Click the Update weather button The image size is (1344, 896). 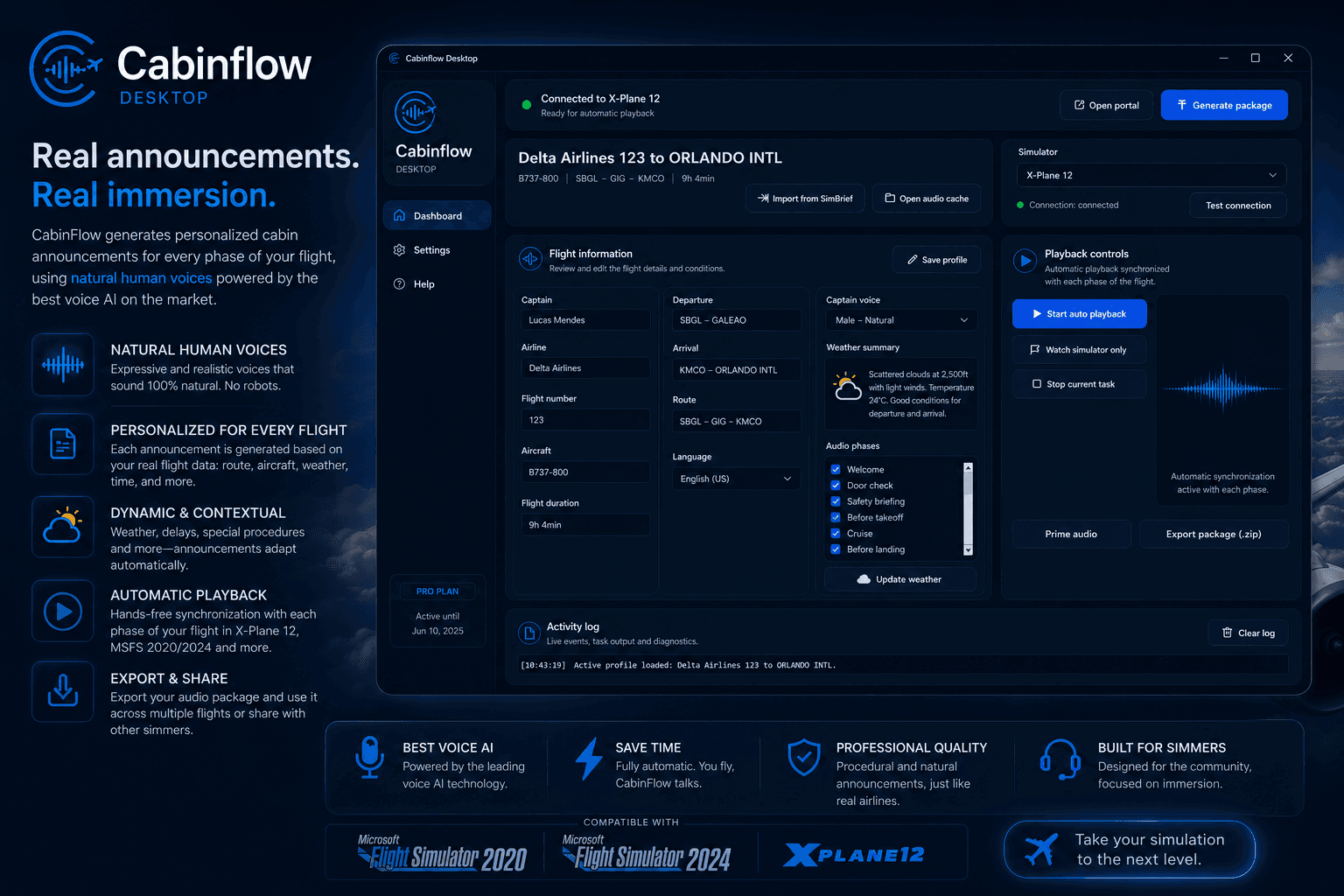pyautogui.click(x=900, y=579)
